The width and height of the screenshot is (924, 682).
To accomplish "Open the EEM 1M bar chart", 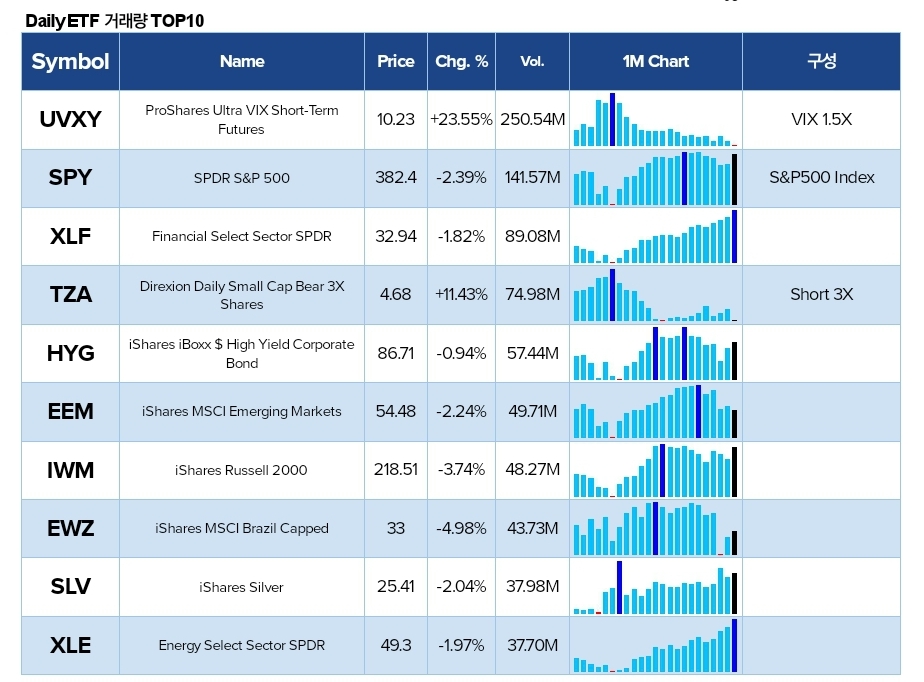I will point(655,411).
